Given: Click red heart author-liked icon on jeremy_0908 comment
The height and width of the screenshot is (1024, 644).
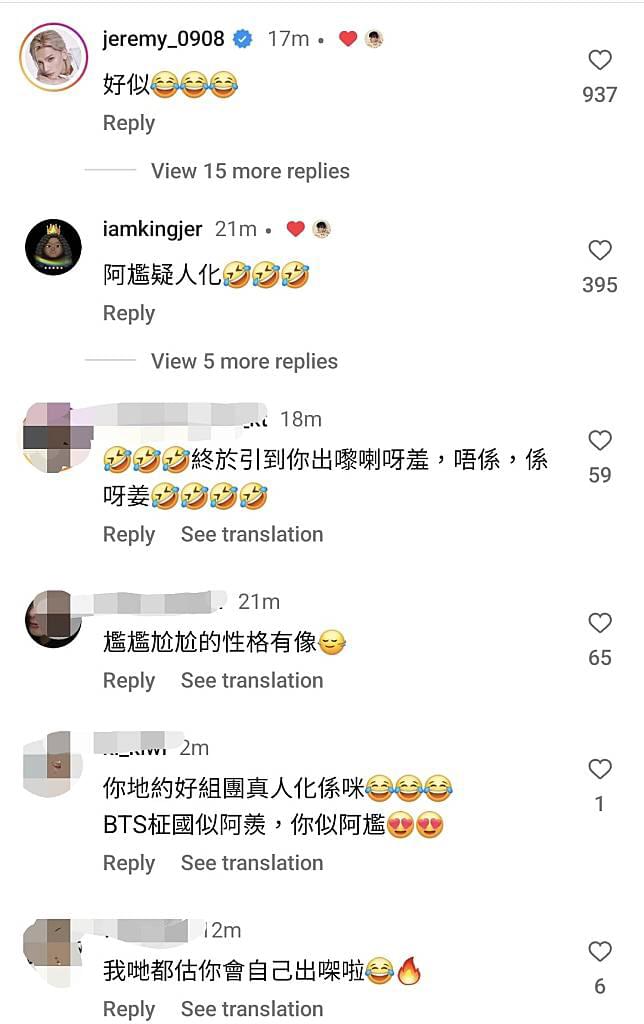Looking at the screenshot, I should tap(348, 39).
